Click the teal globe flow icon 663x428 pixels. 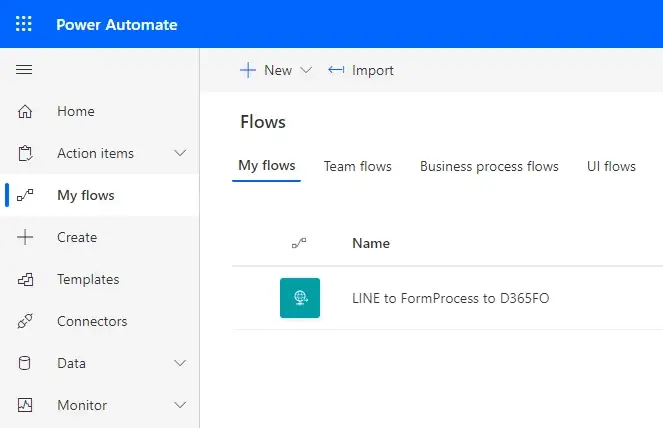tap(300, 298)
